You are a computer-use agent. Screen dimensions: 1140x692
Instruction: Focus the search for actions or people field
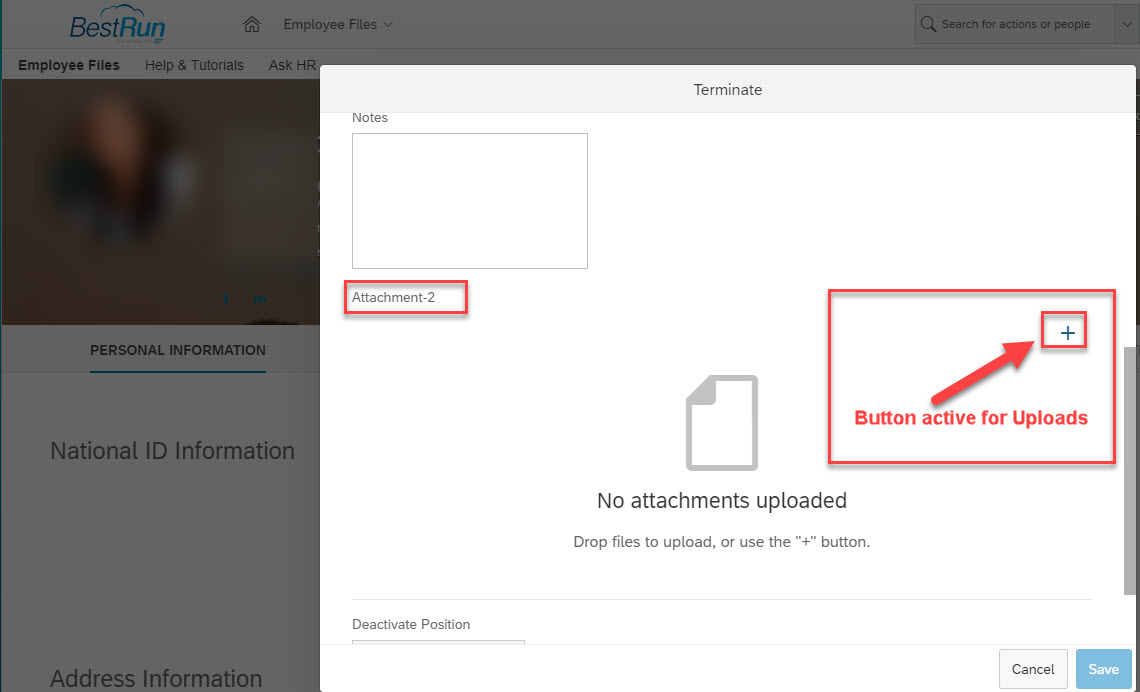[1015, 24]
